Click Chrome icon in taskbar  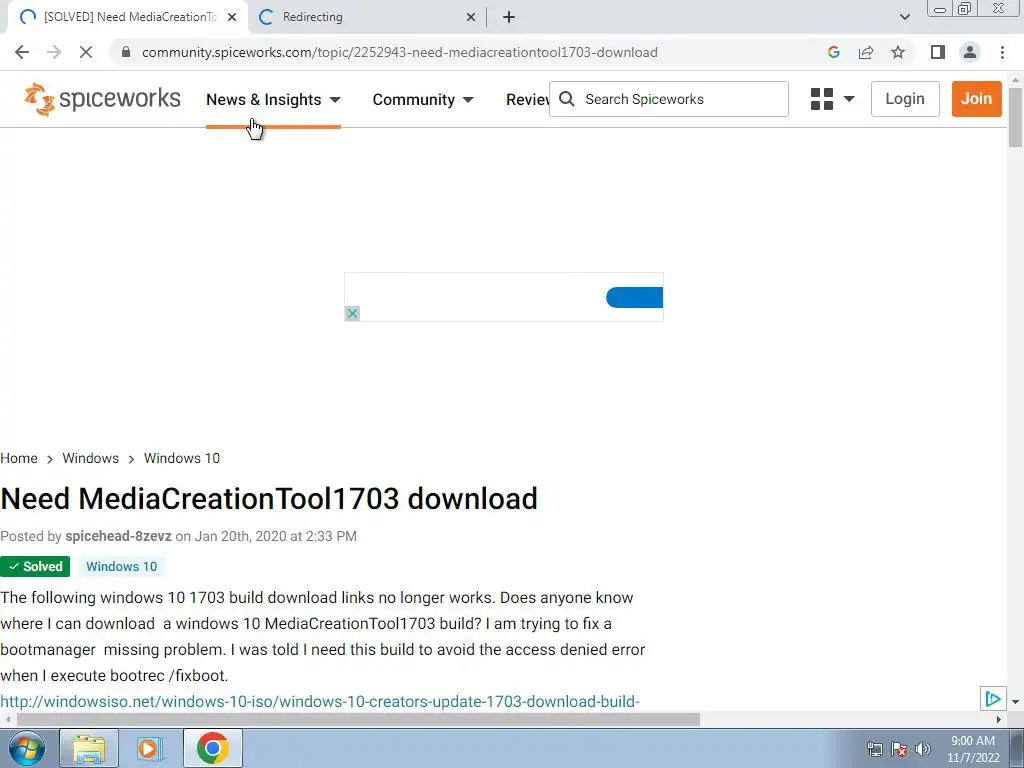click(x=212, y=748)
